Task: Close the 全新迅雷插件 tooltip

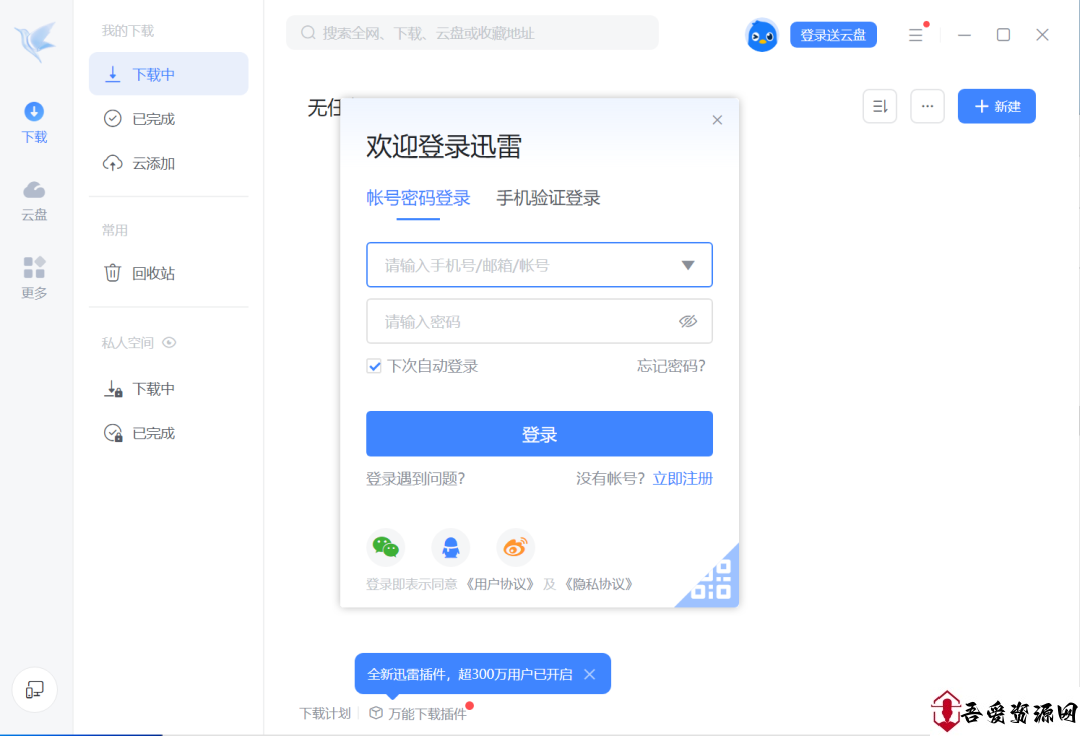Action: point(590,674)
